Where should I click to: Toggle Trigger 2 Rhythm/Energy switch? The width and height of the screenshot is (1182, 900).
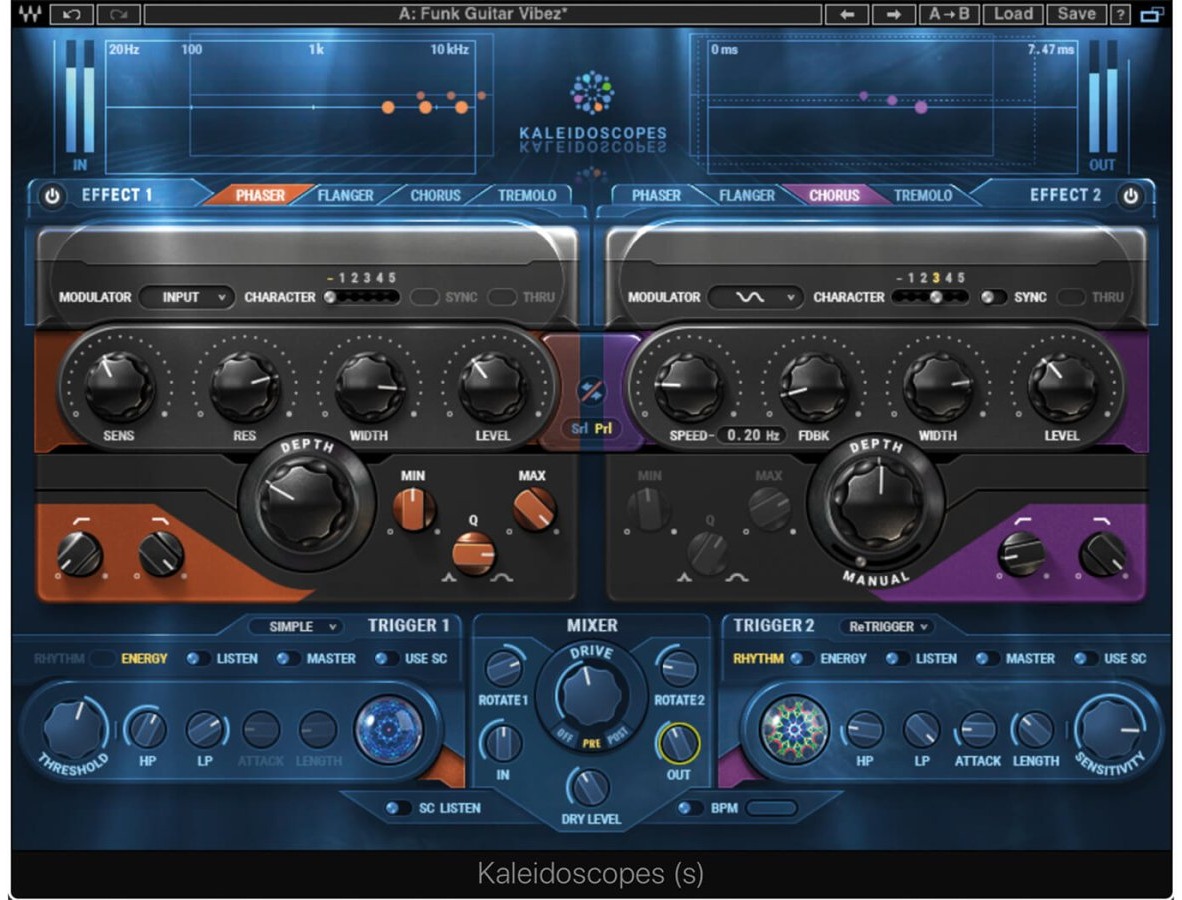coord(801,659)
